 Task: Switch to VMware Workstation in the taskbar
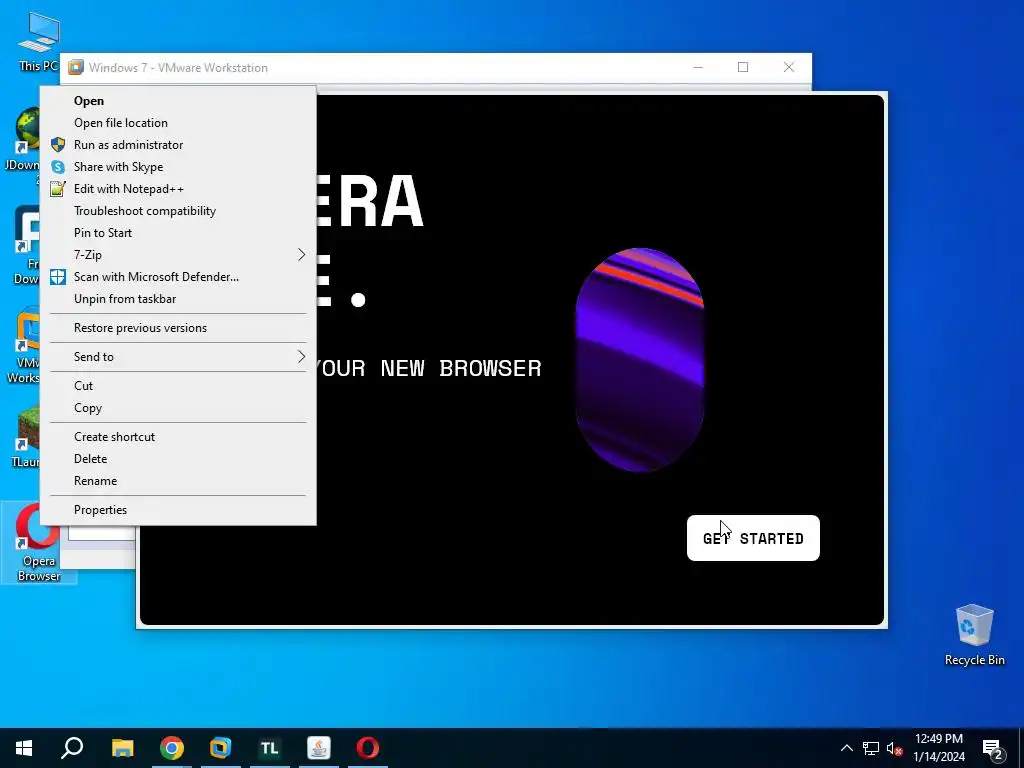click(x=221, y=748)
